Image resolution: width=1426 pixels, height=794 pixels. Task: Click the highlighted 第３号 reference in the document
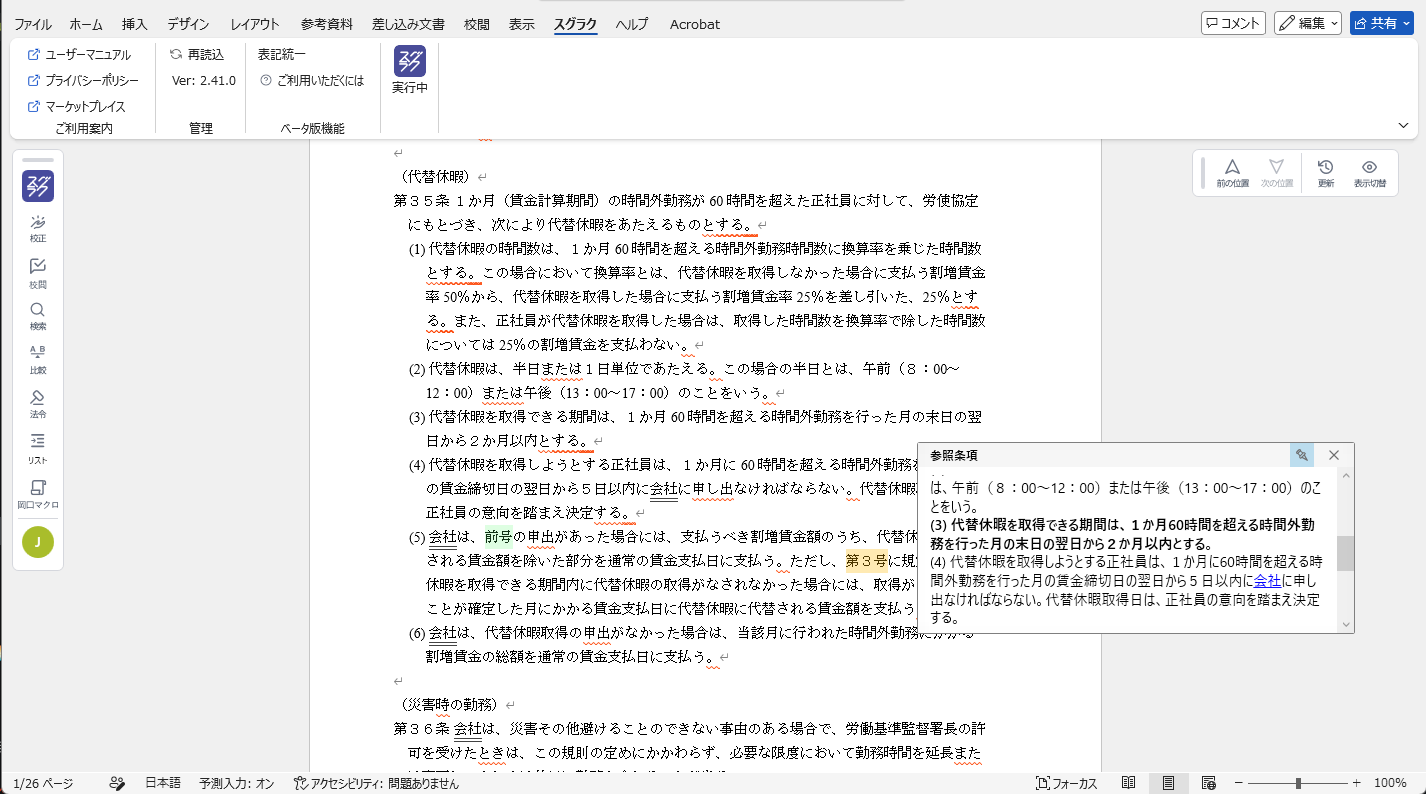coord(866,561)
